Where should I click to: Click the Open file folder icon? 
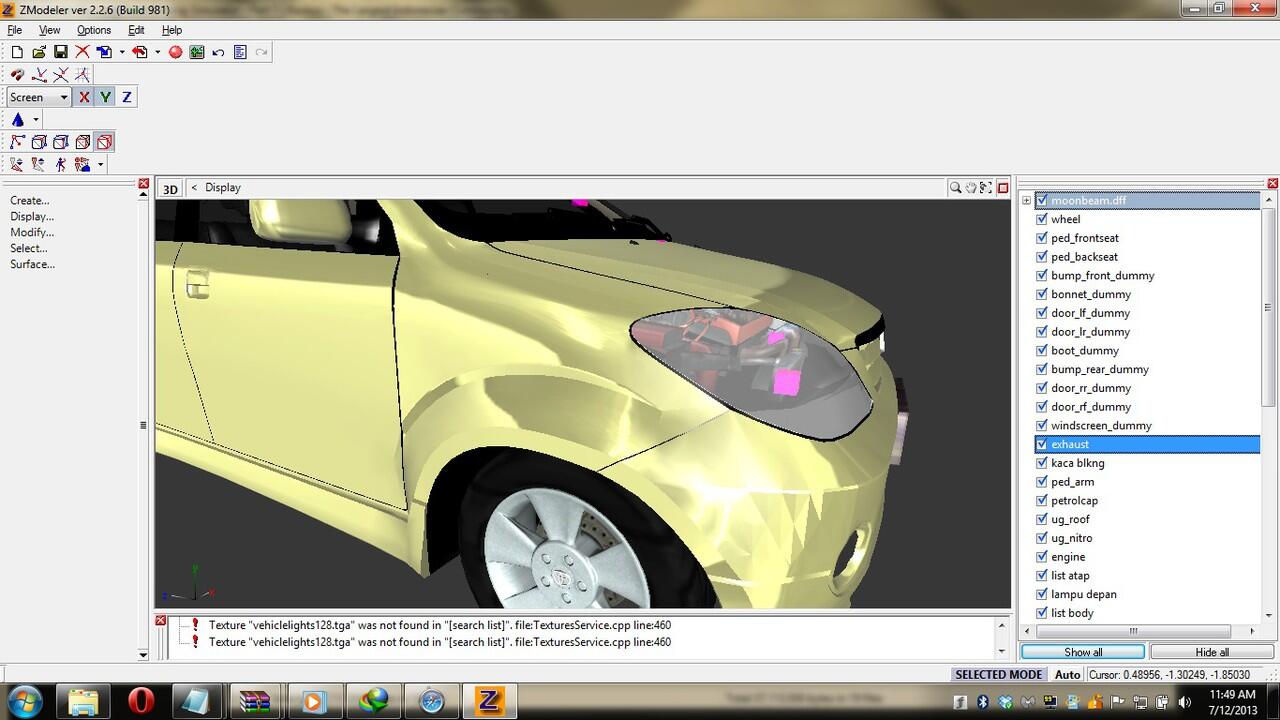tap(39, 52)
